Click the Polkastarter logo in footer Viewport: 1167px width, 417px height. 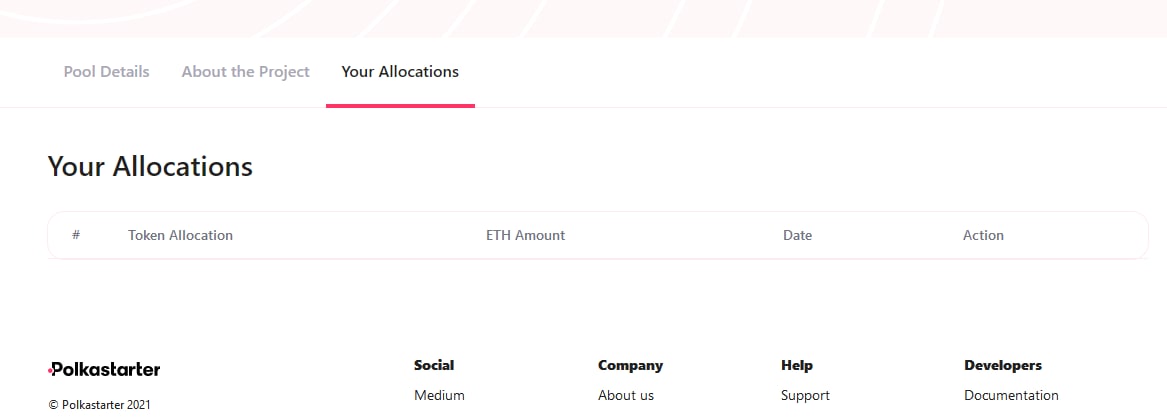coord(104,369)
